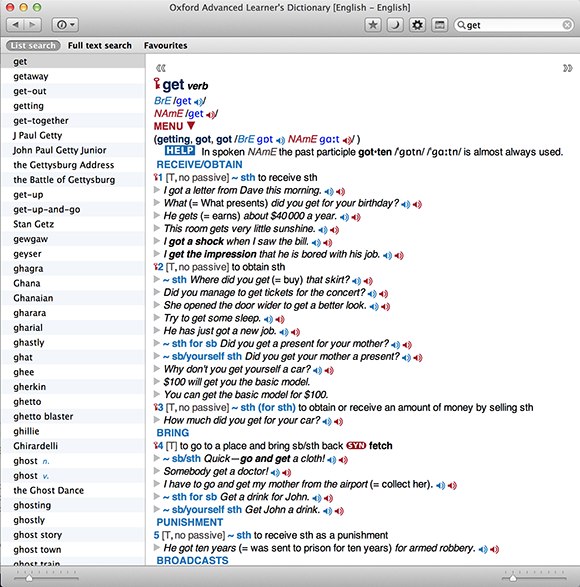Screen dimensions: 580x587
Task: Go to previous entry with double left chevron
Action: click(161, 68)
